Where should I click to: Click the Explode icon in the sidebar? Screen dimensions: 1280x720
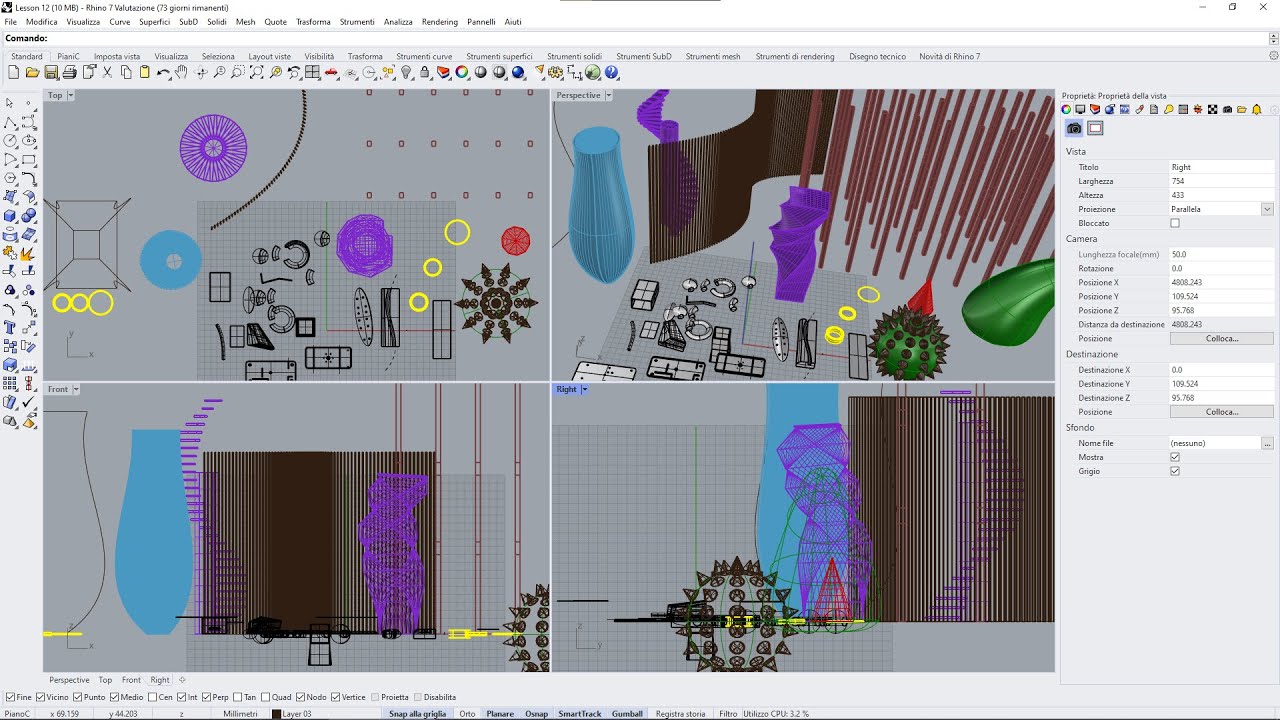pyautogui.click(x=29, y=253)
